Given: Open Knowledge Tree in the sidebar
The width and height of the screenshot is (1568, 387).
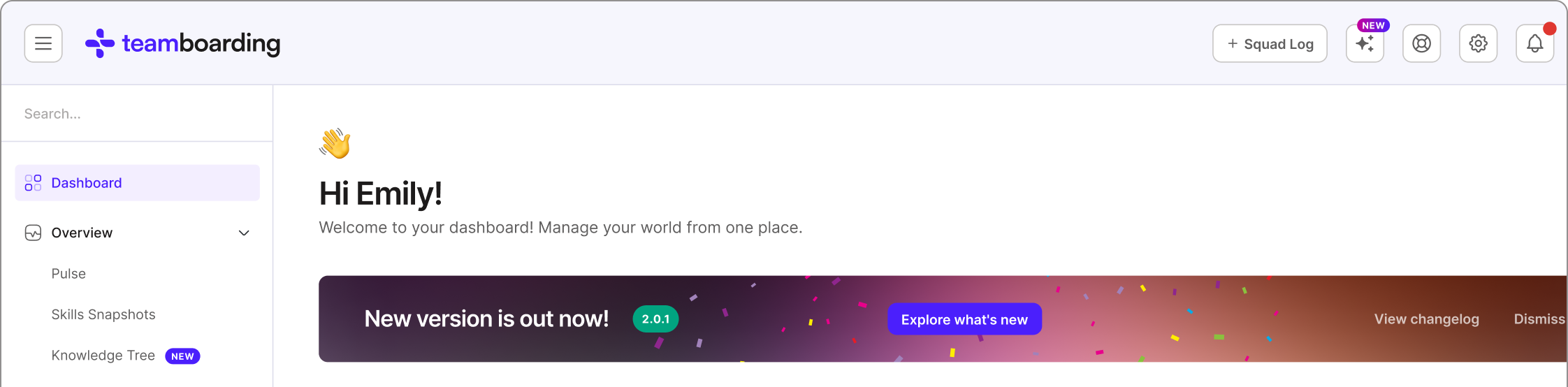Looking at the screenshot, I should [103, 356].
